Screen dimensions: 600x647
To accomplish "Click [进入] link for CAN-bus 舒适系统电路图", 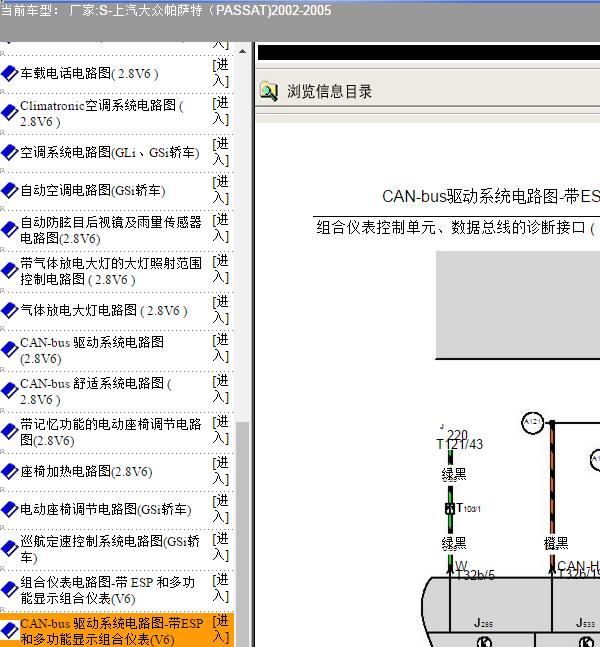I will click(221, 389).
